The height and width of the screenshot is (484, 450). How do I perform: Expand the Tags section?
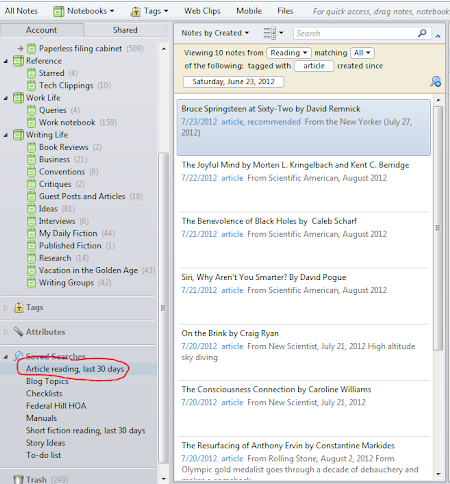6,308
